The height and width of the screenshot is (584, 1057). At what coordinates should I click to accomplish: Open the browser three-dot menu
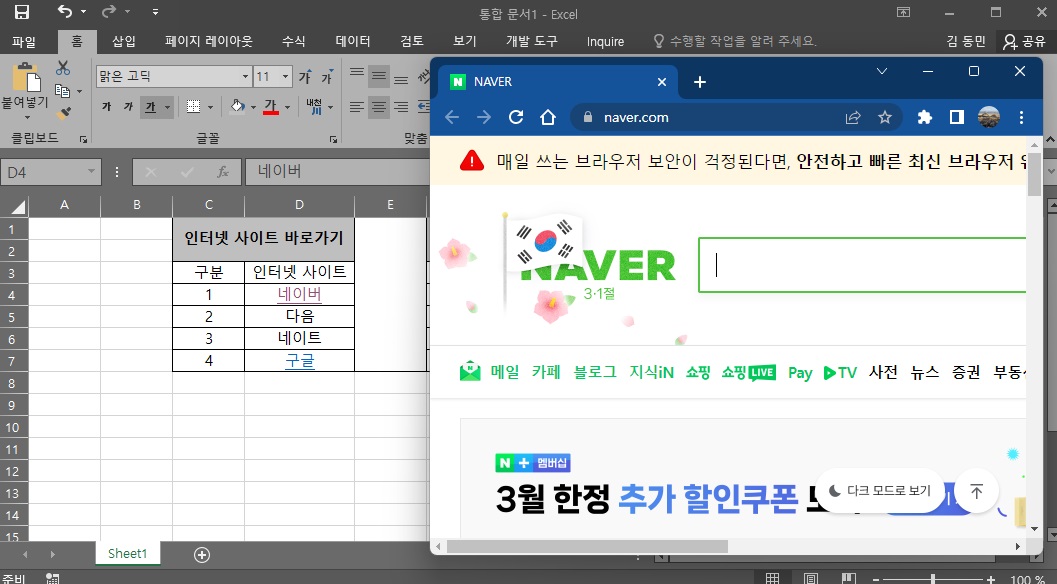click(x=1021, y=117)
